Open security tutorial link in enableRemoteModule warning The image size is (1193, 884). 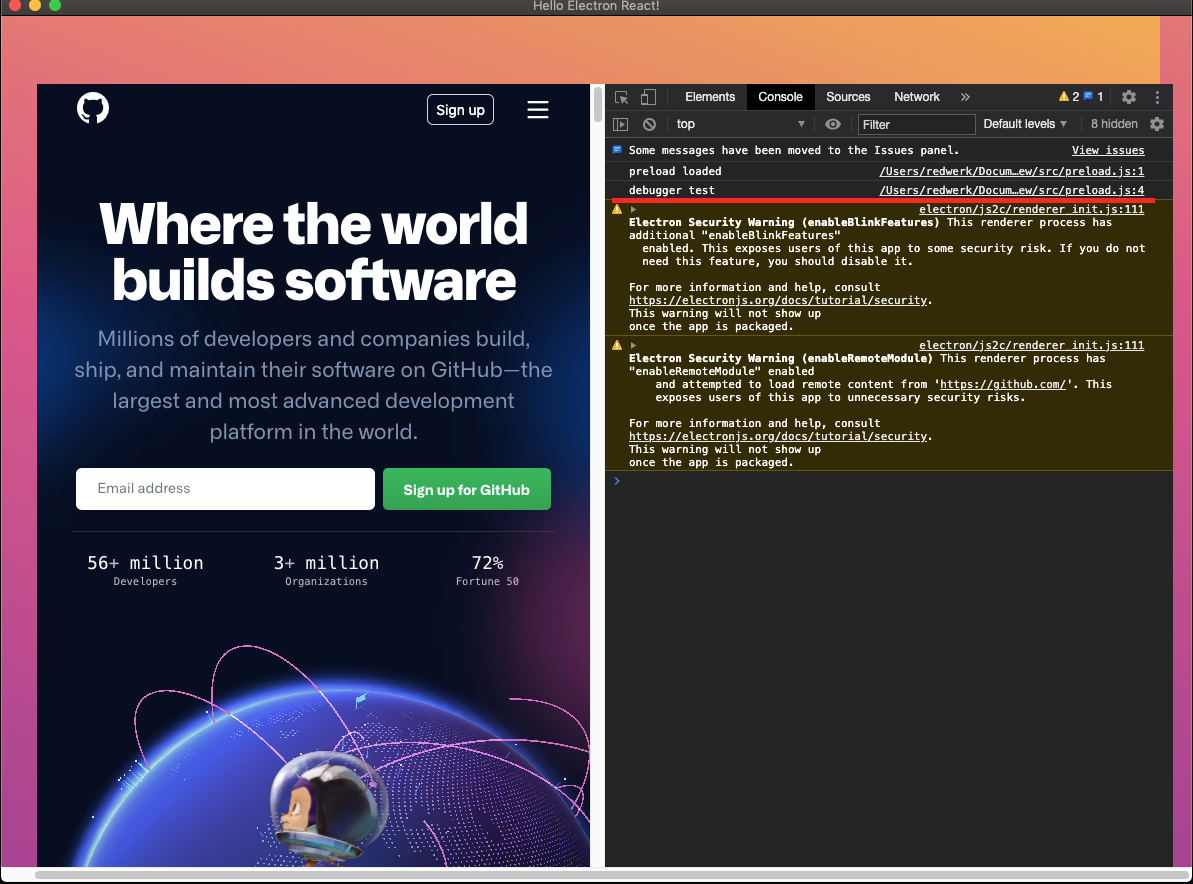778,437
